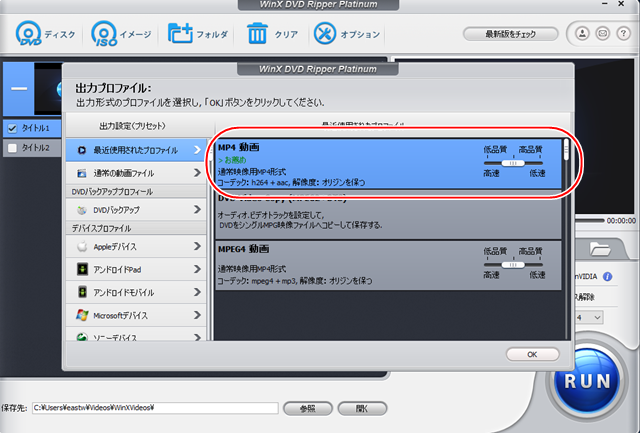This screenshot has height=433, width=640.
Task: Select 通常の動画ファイル category
Action: (136, 173)
